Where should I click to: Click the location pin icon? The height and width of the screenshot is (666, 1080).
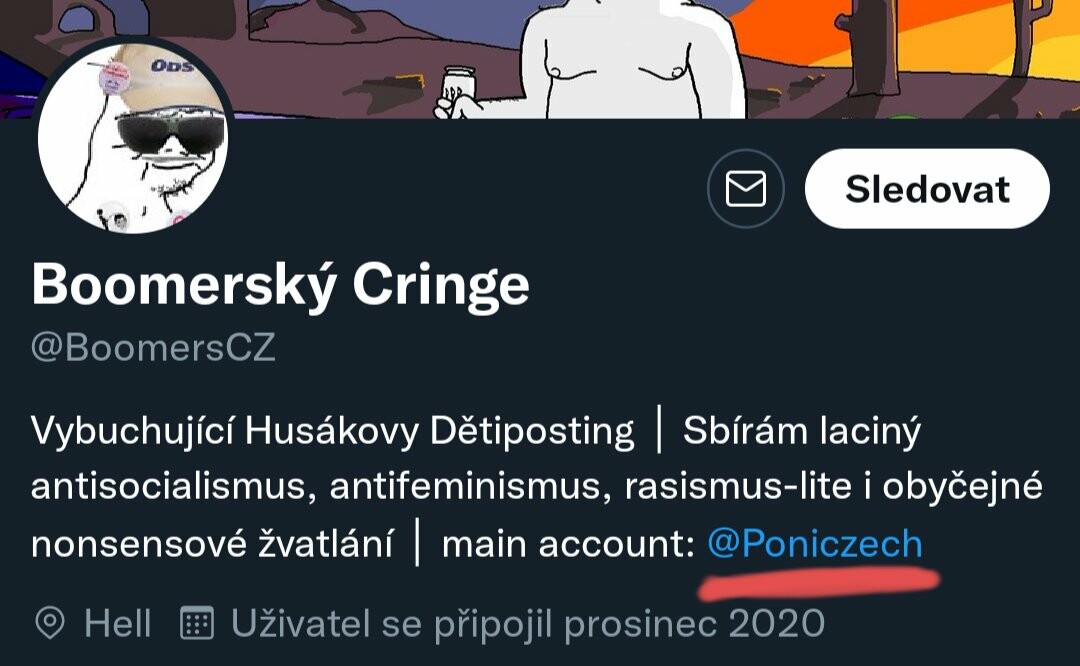click(x=50, y=623)
